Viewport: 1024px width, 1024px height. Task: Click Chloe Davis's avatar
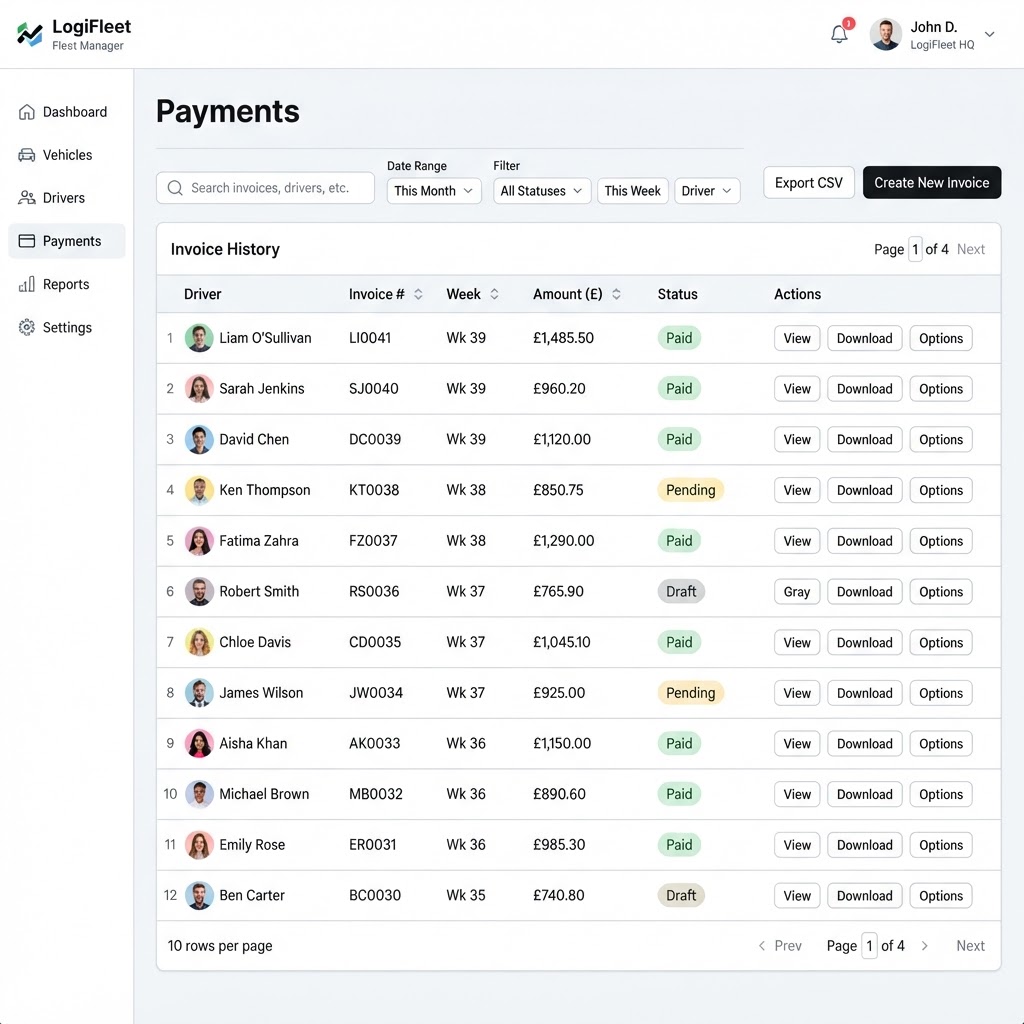point(199,642)
